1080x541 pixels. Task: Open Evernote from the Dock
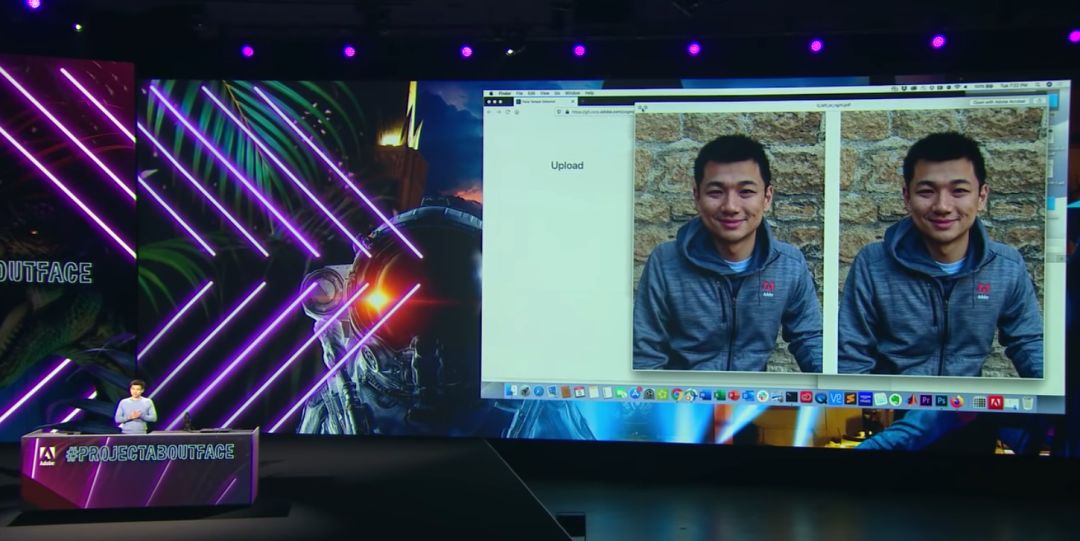point(895,400)
